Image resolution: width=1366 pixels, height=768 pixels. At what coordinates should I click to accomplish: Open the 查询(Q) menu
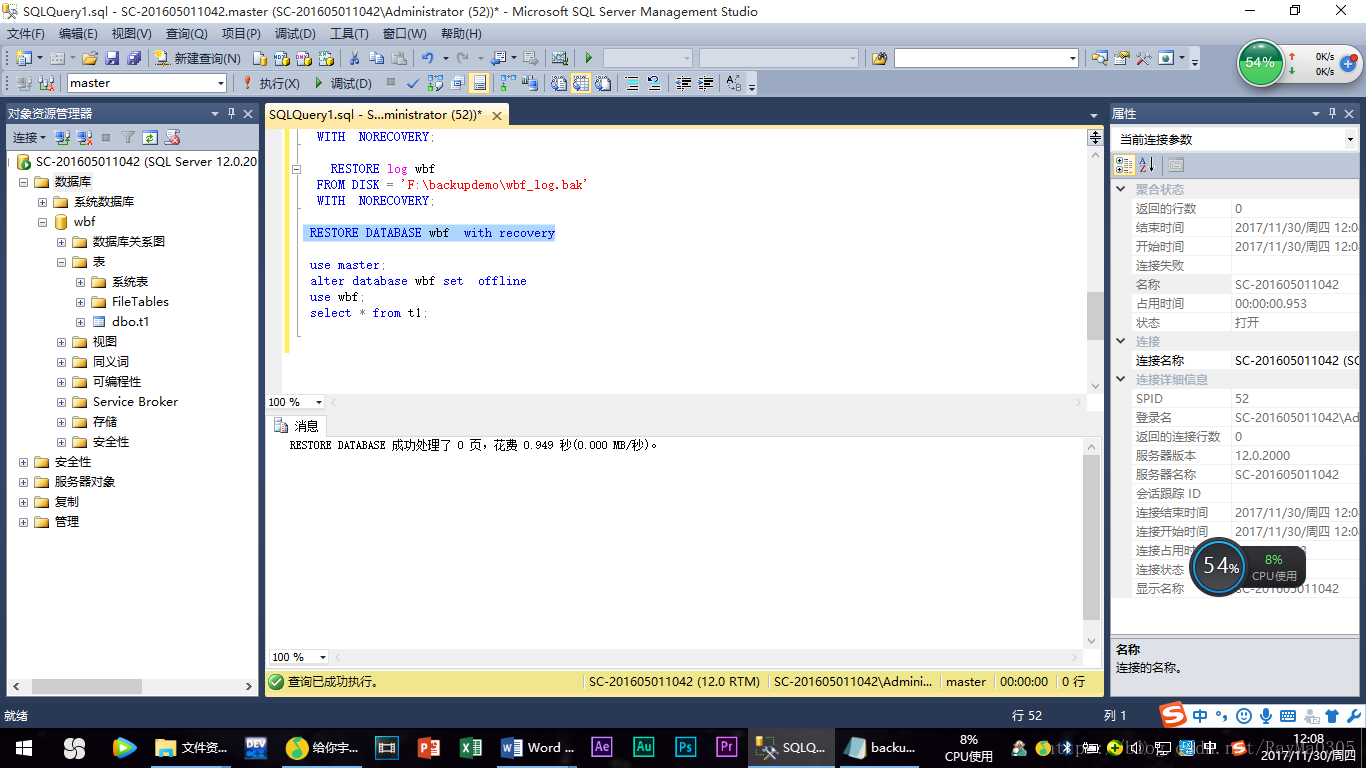pos(187,34)
